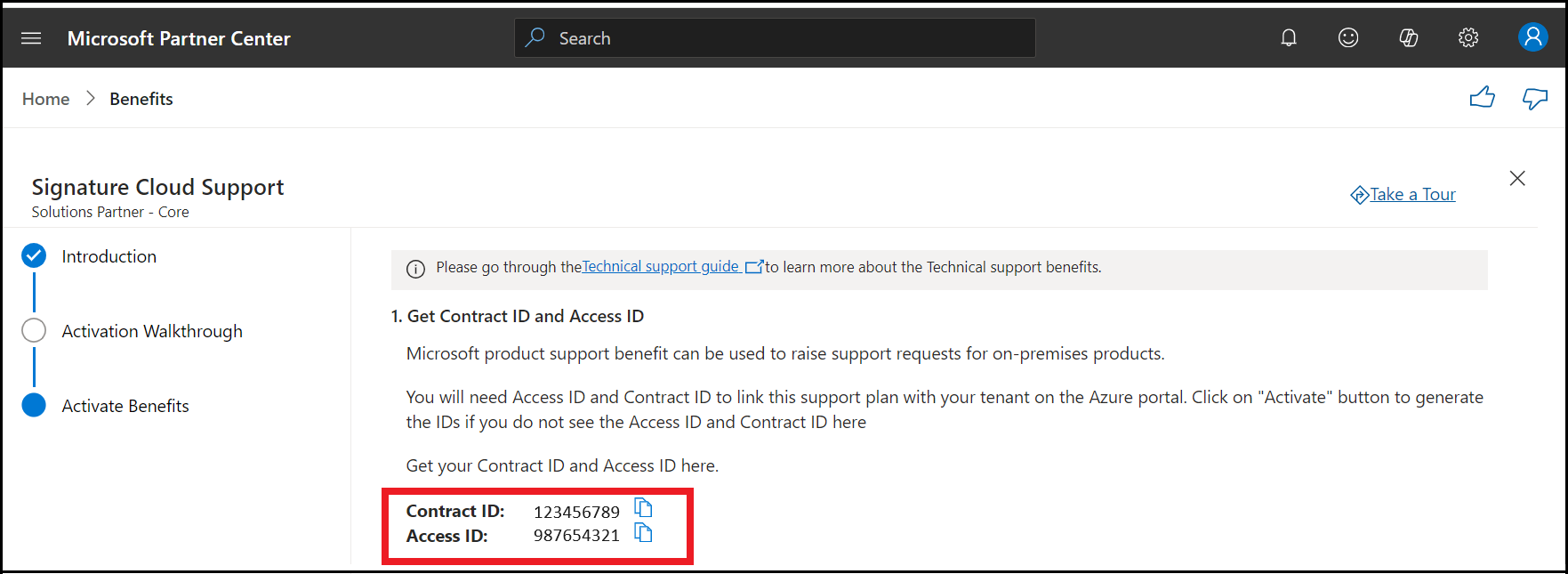Click the empty Activation Walkthrough circle
1568x574 pixels.
point(34,330)
